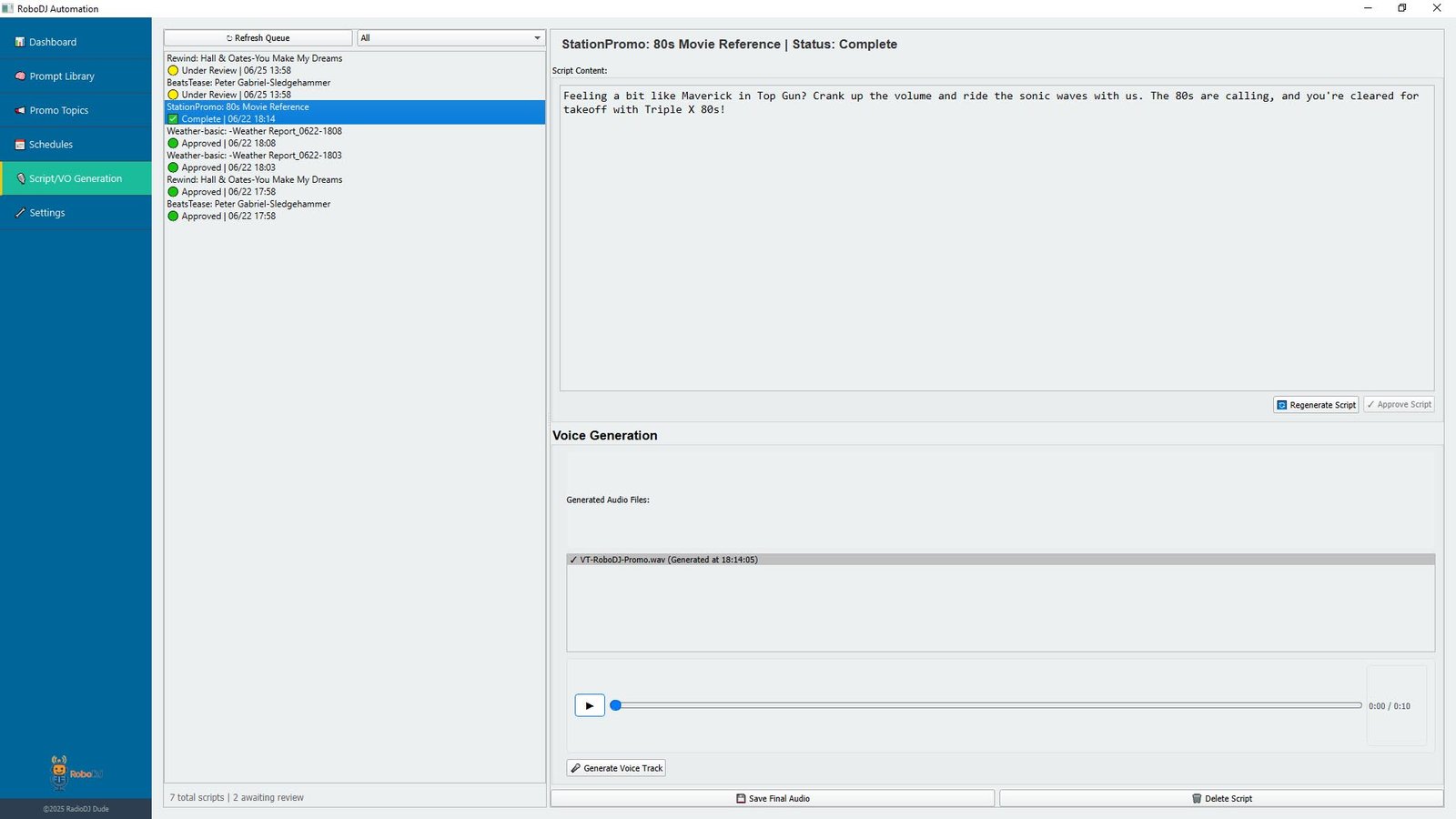Image resolution: width=1456 pixels, height=819 pixels.
Task: Click the brain icon beside Prompt Library
Action: point(20,76)
